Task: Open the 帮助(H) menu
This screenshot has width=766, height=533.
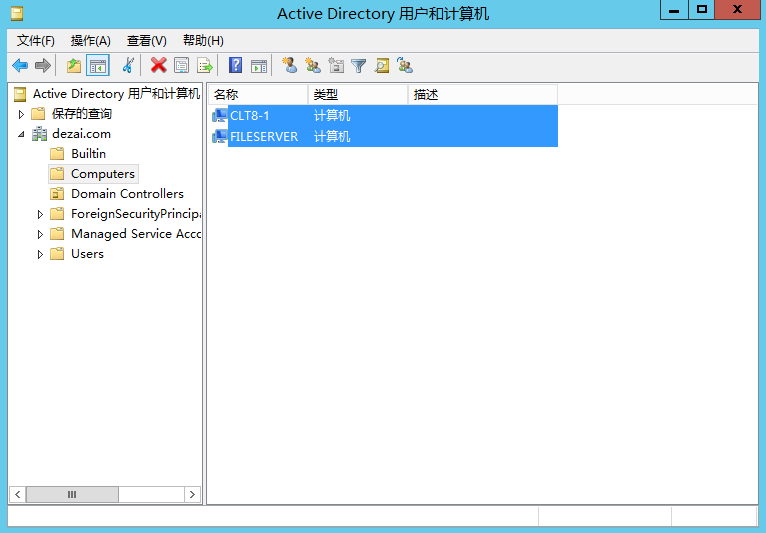Action: click(203, 41)
